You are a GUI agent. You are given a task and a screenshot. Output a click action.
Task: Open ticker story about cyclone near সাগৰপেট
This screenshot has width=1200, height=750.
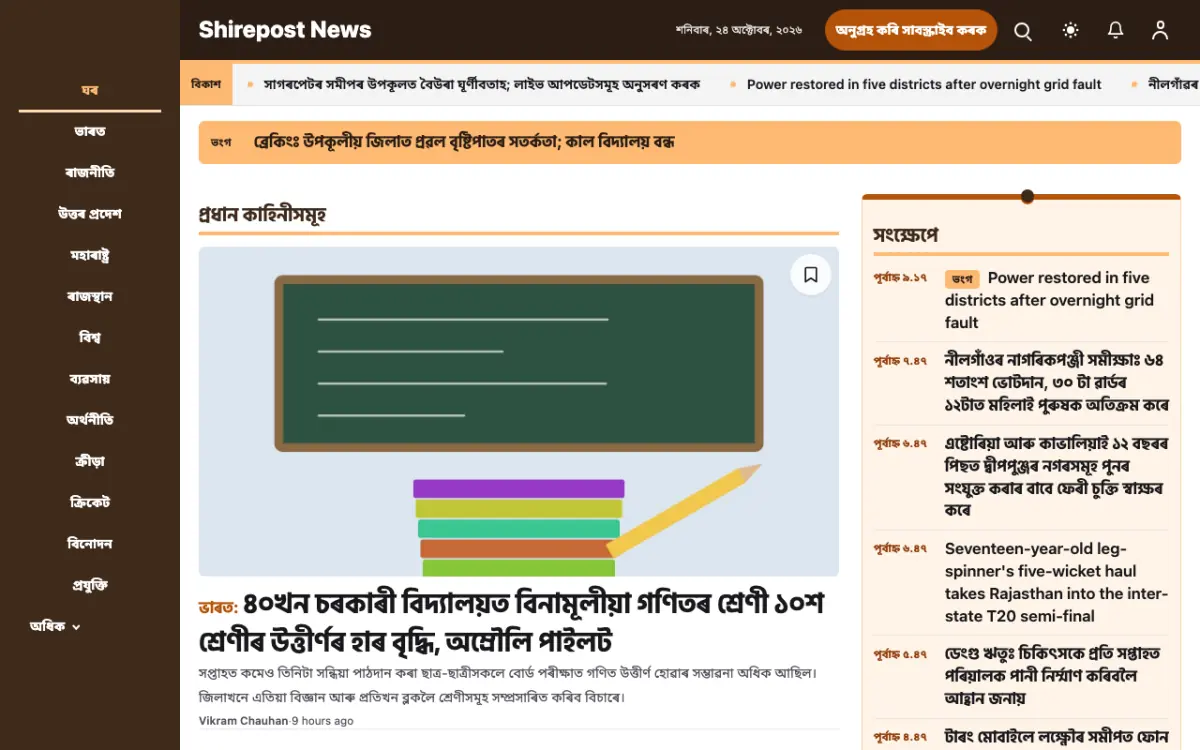click(481, 85)
